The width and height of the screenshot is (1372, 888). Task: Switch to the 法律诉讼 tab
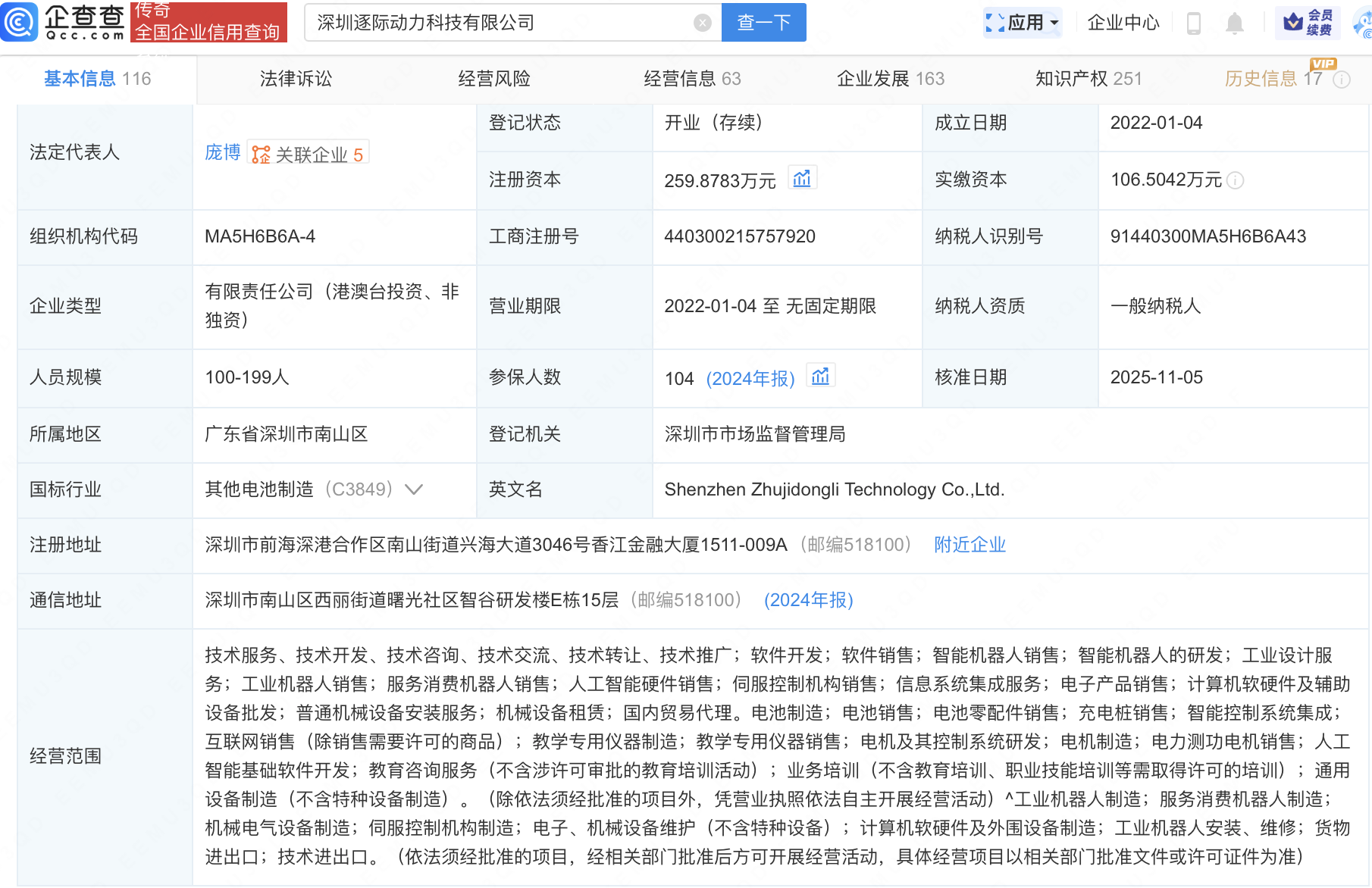(x=296, y=79)
